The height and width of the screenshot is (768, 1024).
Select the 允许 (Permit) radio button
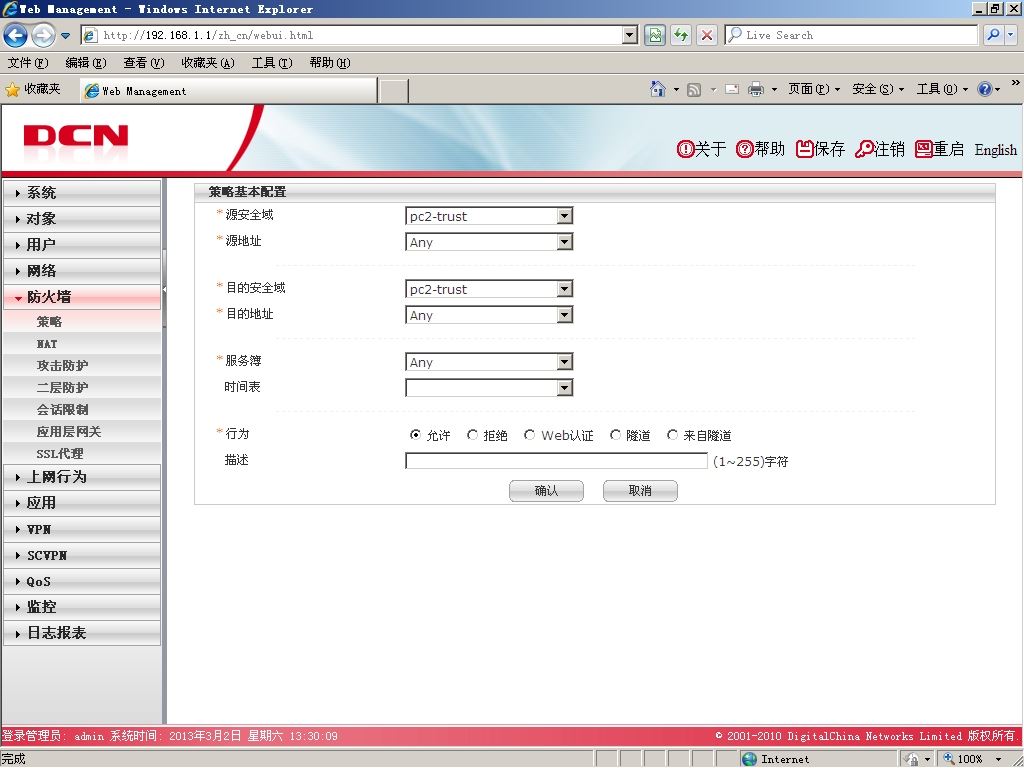[x=415, y=434]
